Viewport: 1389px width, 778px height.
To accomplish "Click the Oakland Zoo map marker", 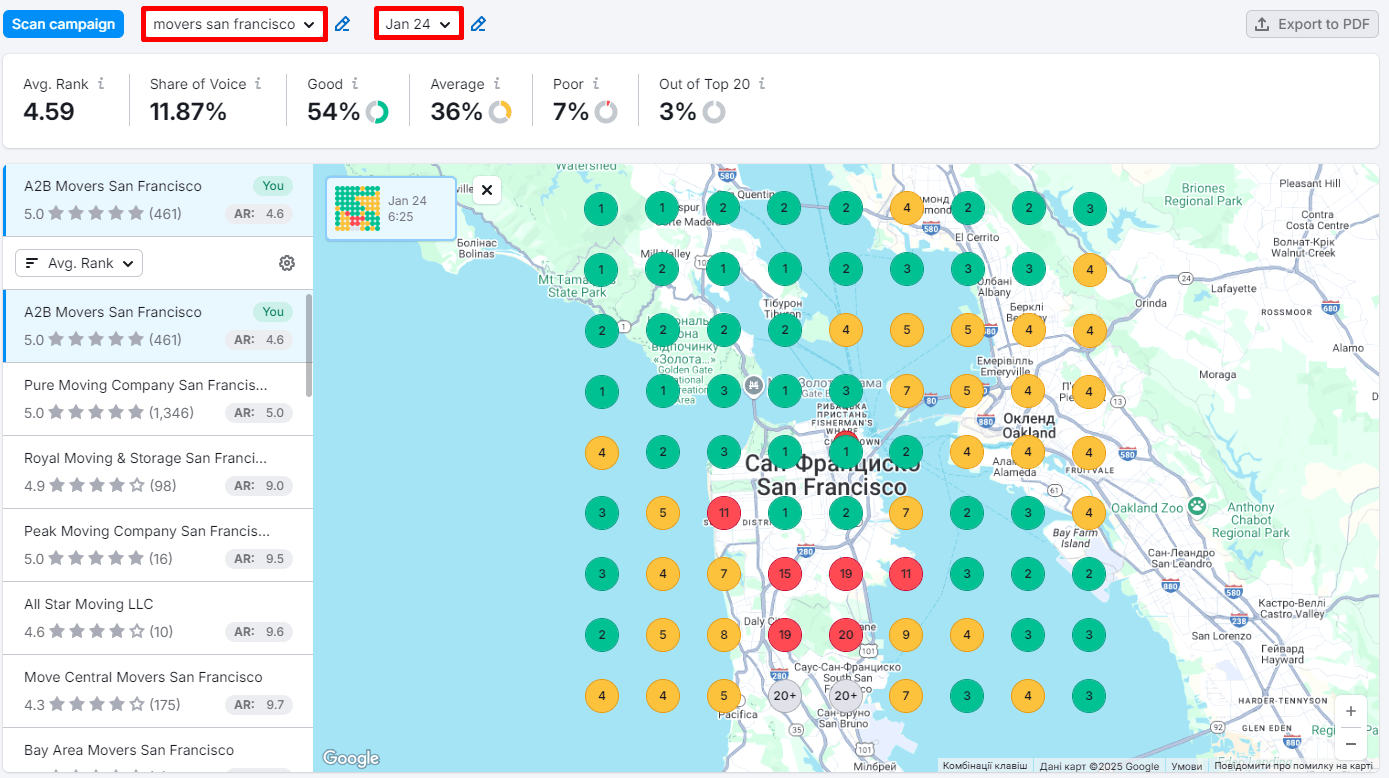I will (x=1198, y=507).
